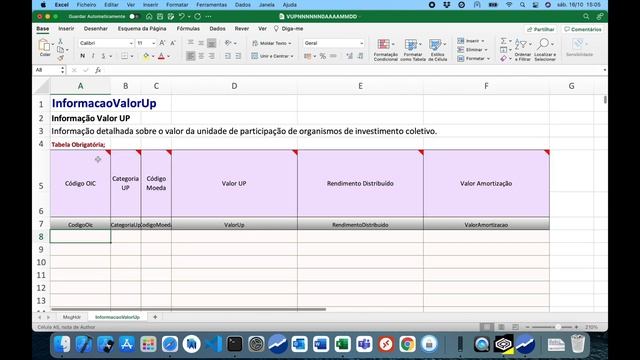This screenshot has height=360, width=640.
Task: Click the insert function fx button
Action: click(98, 70)
